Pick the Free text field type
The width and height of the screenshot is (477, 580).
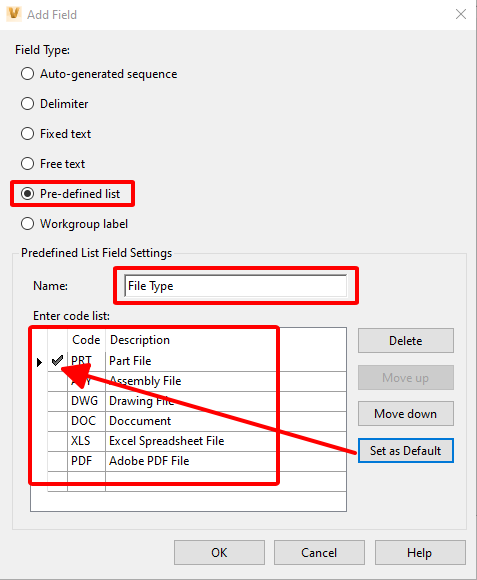pyautogui.click(x=53, y=163)
